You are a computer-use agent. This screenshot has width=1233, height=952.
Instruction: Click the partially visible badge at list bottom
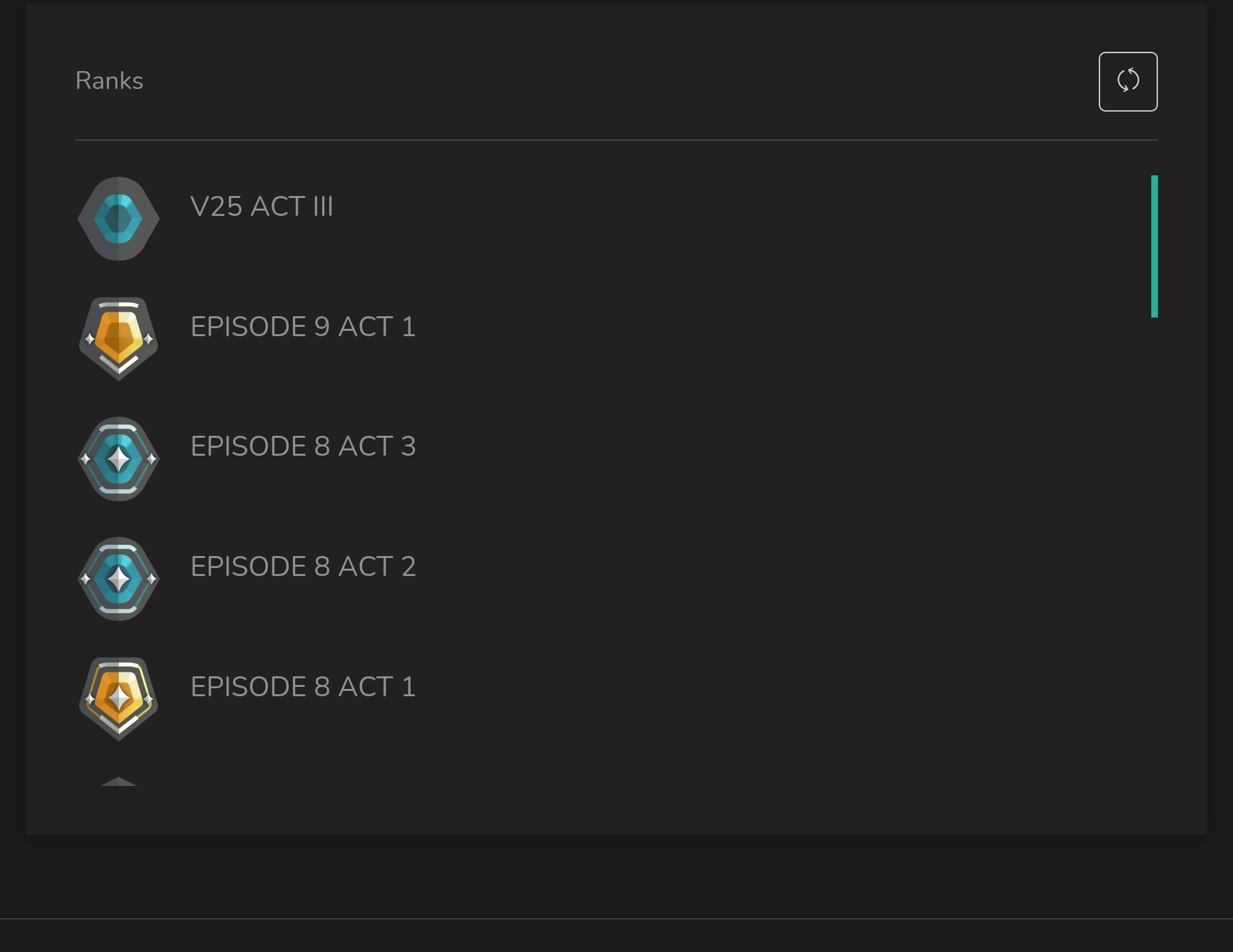tap(118, 781)
